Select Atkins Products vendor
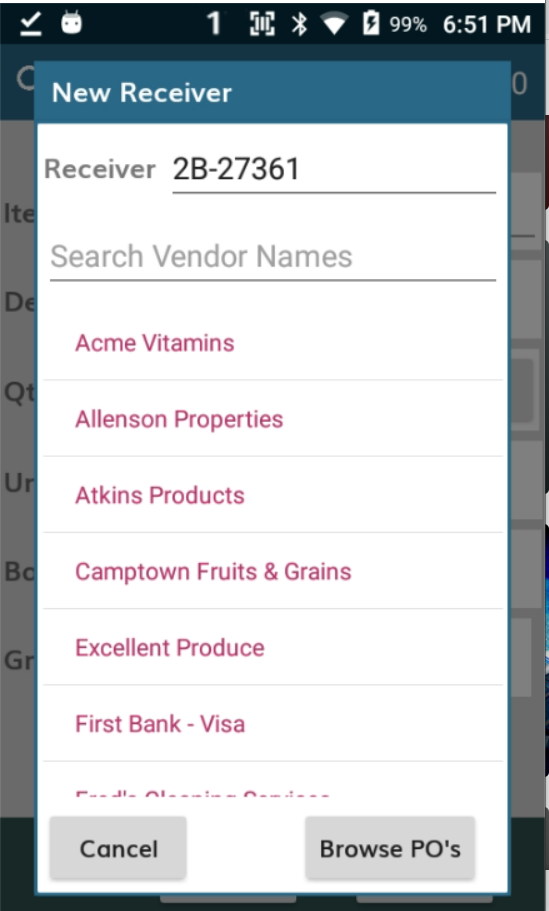 273,495
